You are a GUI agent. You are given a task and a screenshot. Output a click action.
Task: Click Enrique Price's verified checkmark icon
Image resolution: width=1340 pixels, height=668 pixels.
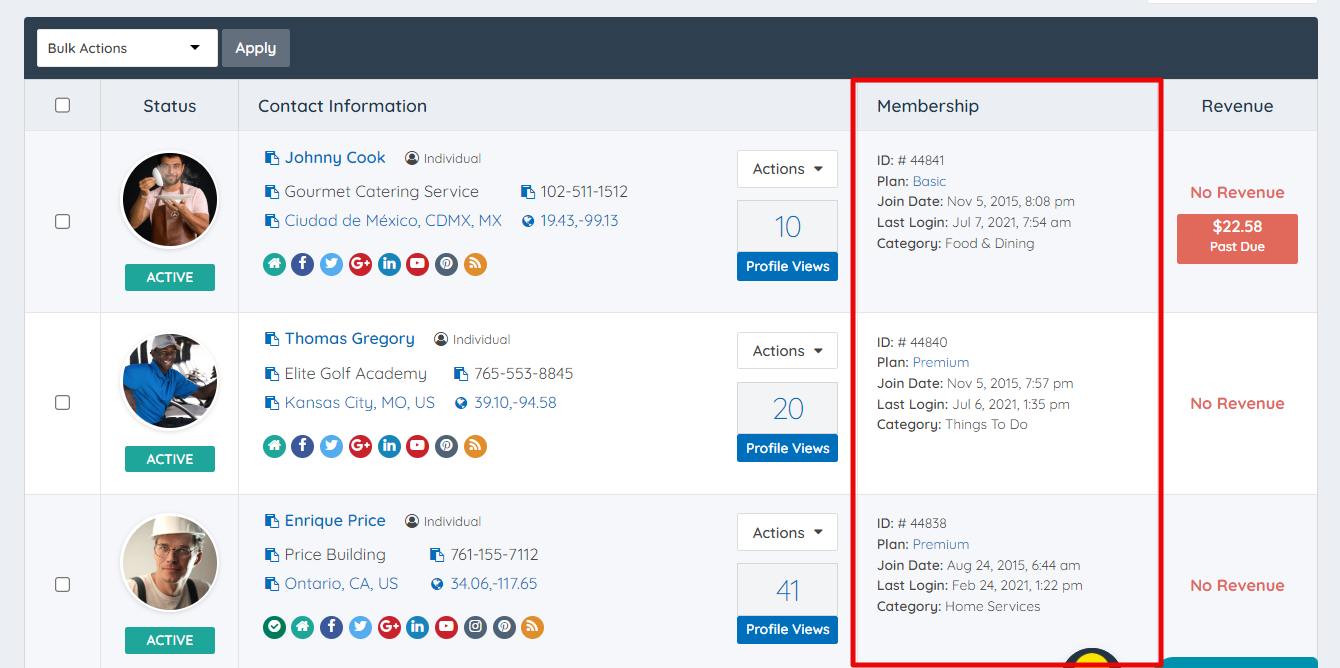pyautogui.click(x=274, y=627)
